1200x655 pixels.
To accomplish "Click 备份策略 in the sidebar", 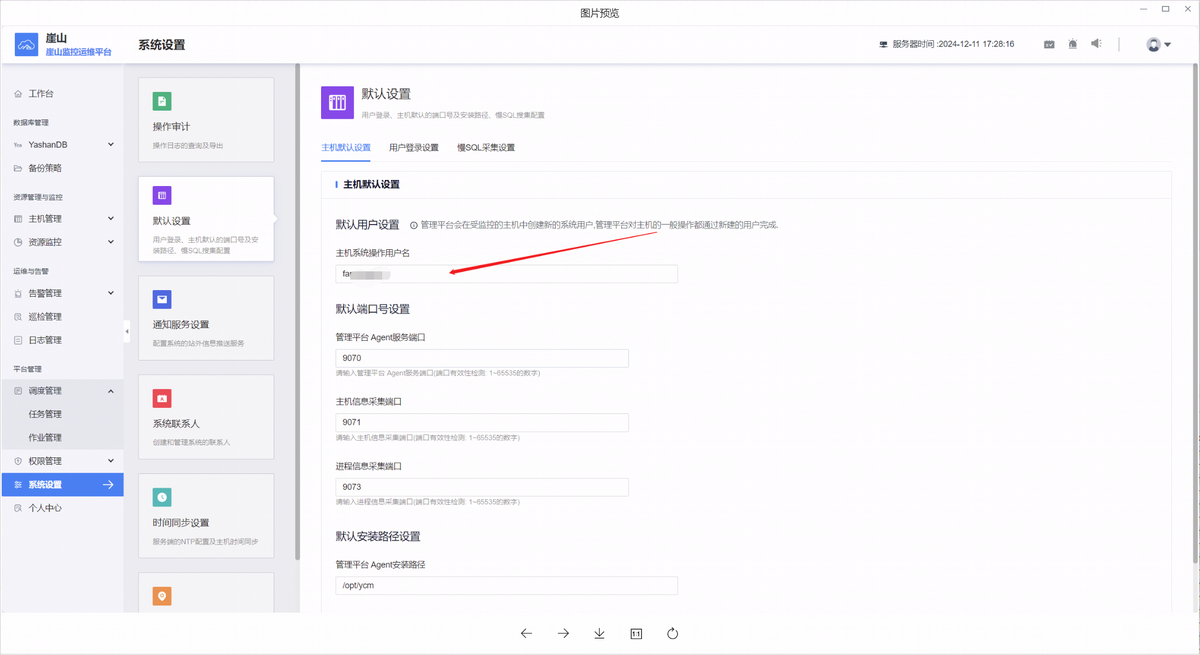I will point(46,168).
